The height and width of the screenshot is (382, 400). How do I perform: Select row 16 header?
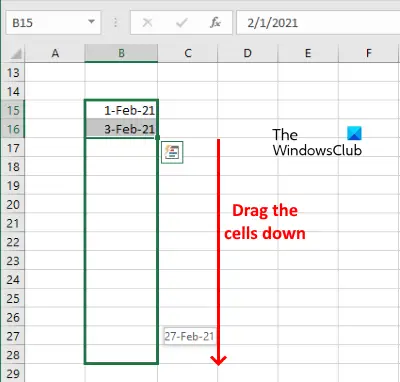pos(13,129)
